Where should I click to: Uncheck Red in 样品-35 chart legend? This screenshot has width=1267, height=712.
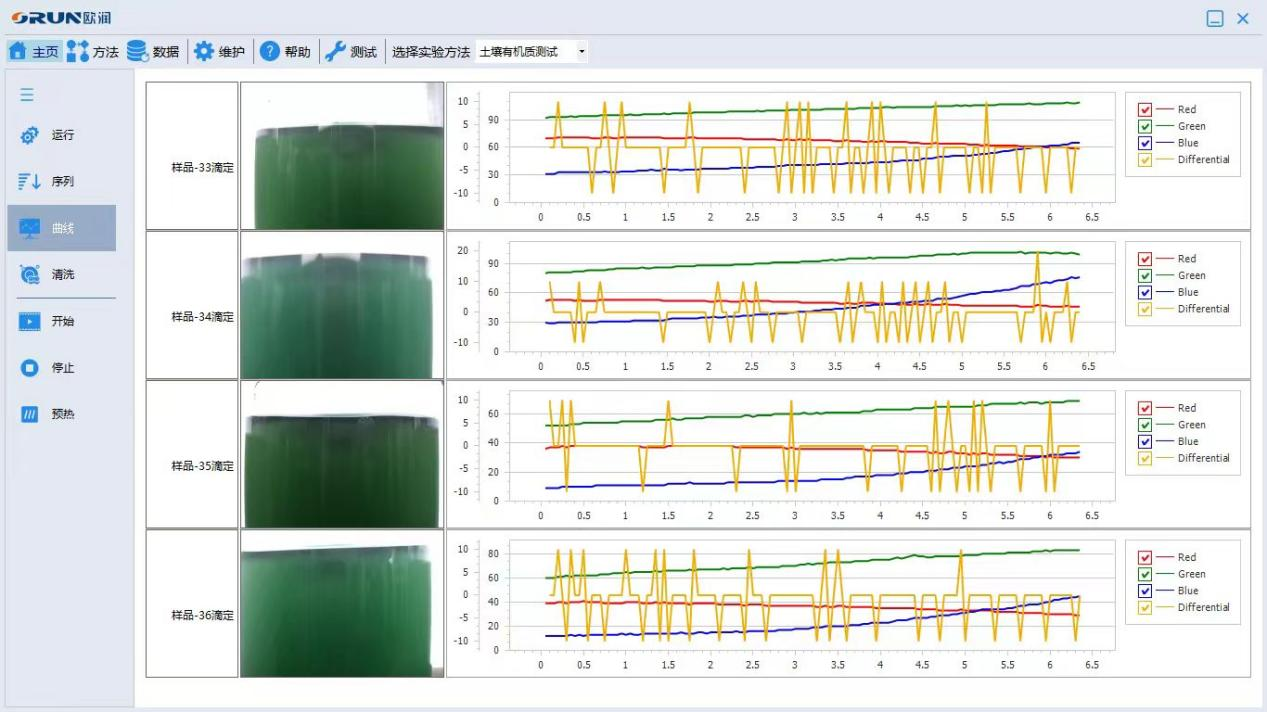(x=1145, y=408)
